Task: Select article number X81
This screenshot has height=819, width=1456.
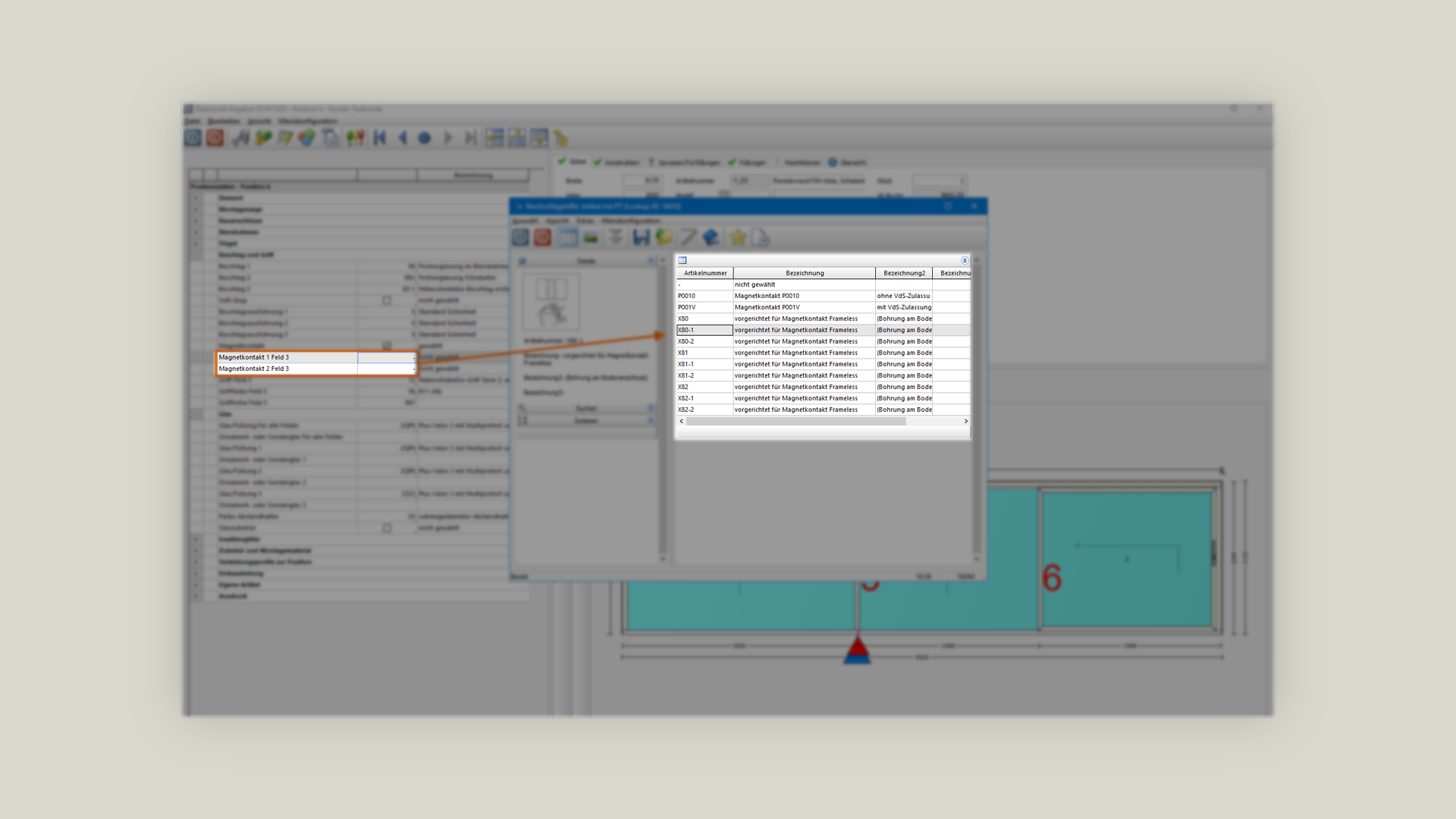Action: coord(704,353)
